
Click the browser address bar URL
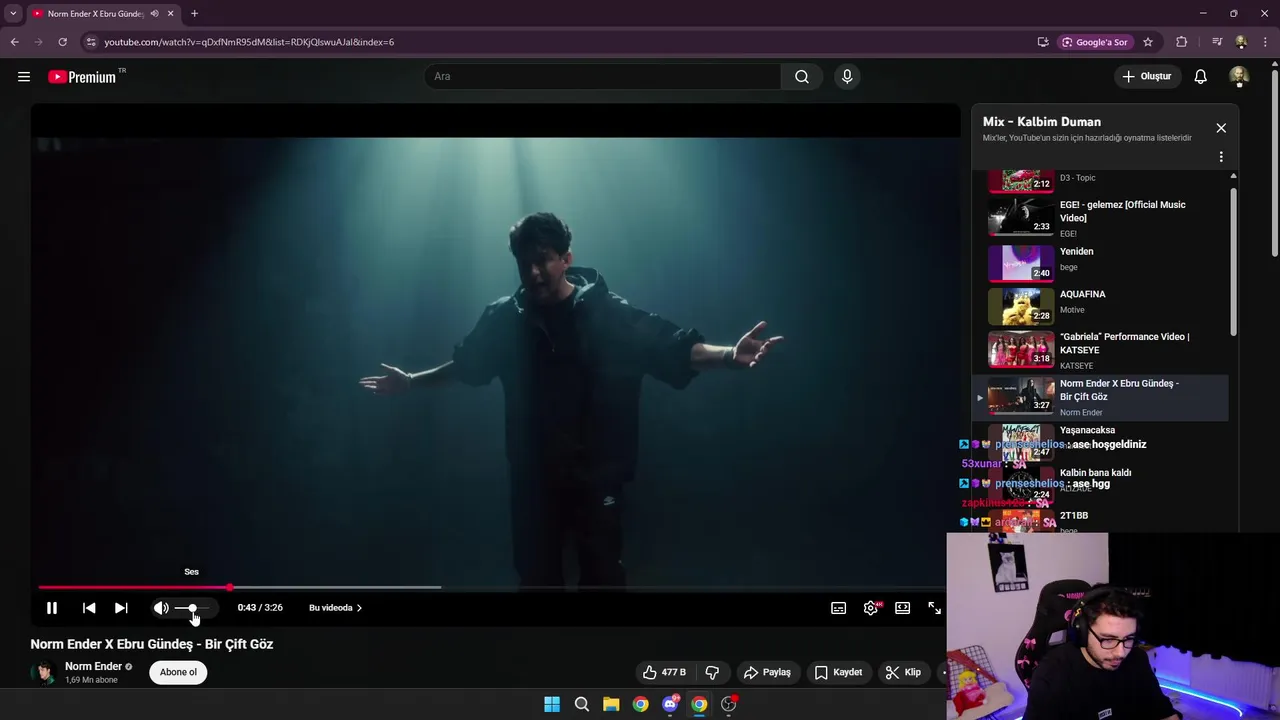[x=249, y=42]
